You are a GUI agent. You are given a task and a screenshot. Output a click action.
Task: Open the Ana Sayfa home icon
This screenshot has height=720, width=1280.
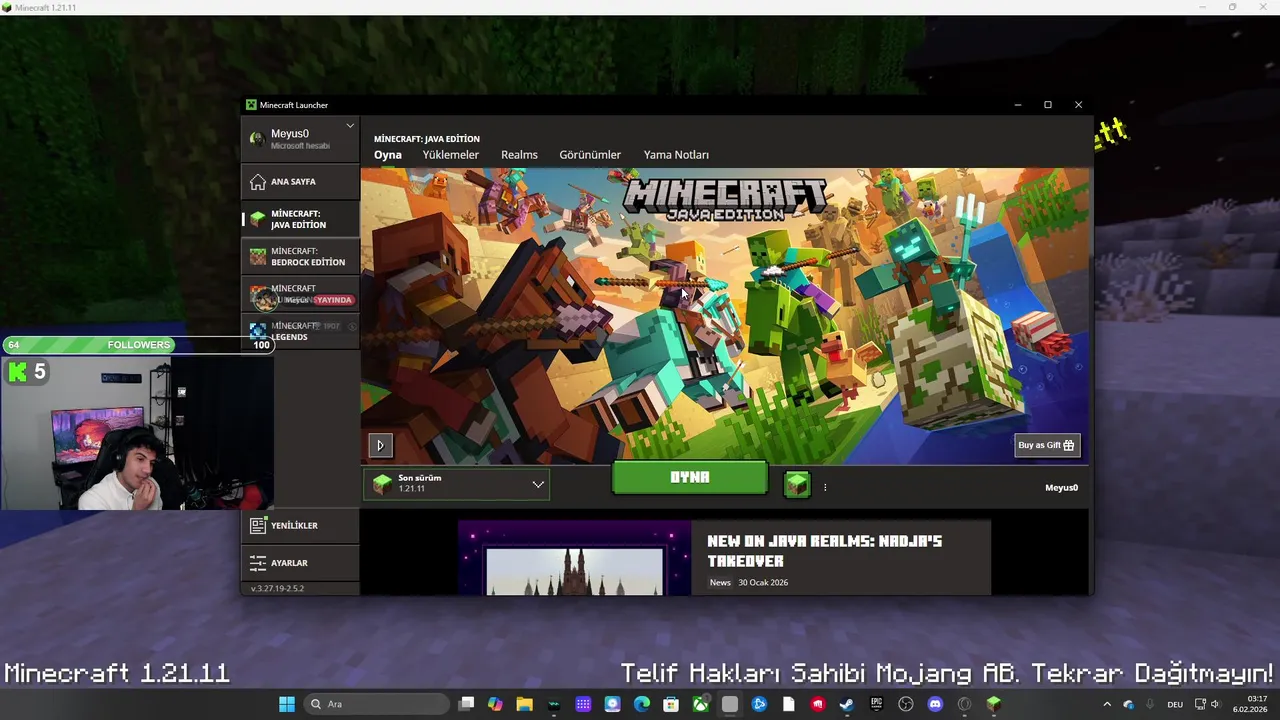click(258, 182)
